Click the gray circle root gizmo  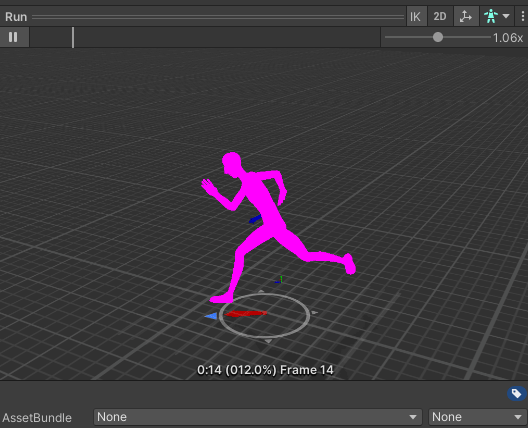coord(264,315)
